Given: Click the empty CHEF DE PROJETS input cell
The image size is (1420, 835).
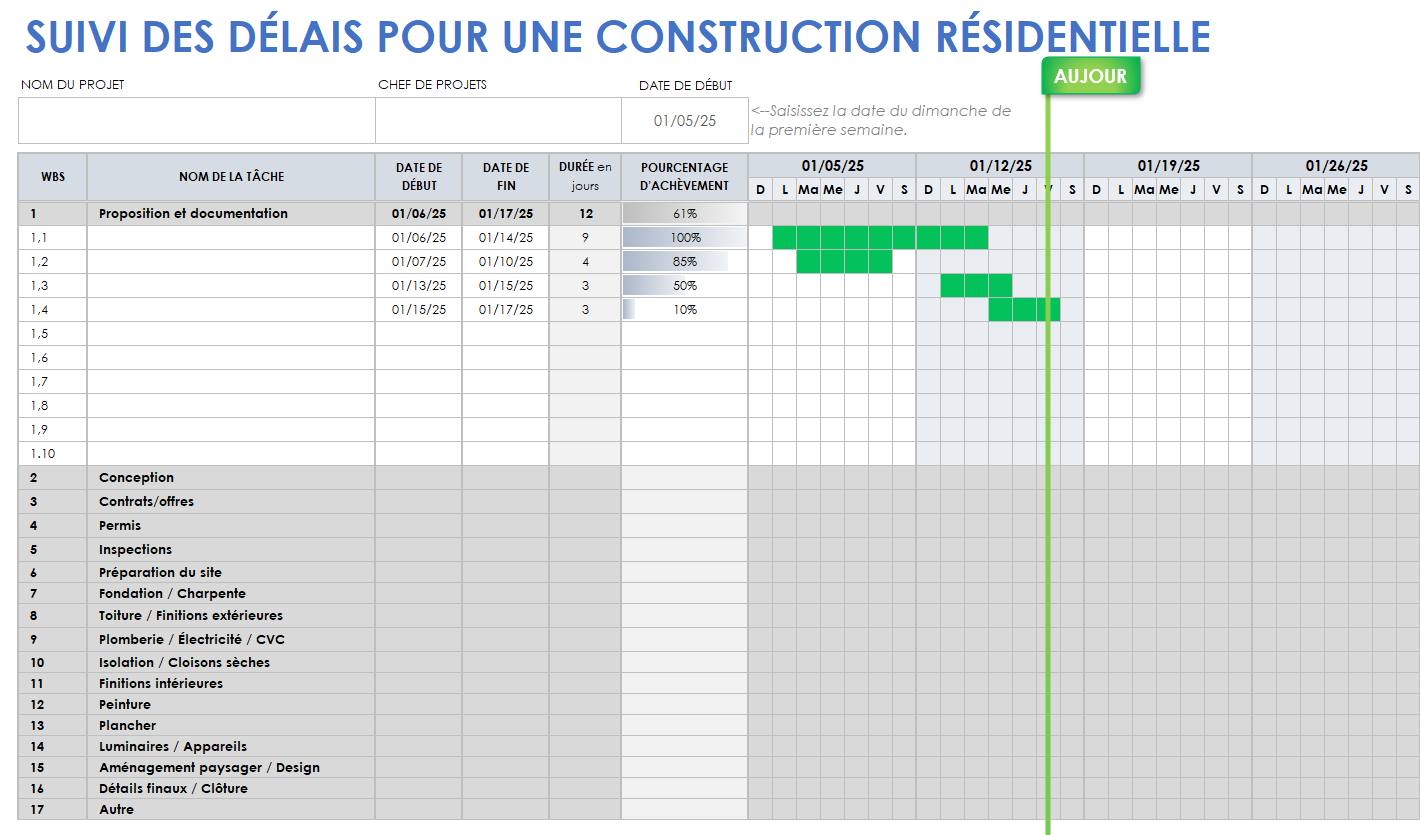Looking at the screenshot, I should [498, 121].
